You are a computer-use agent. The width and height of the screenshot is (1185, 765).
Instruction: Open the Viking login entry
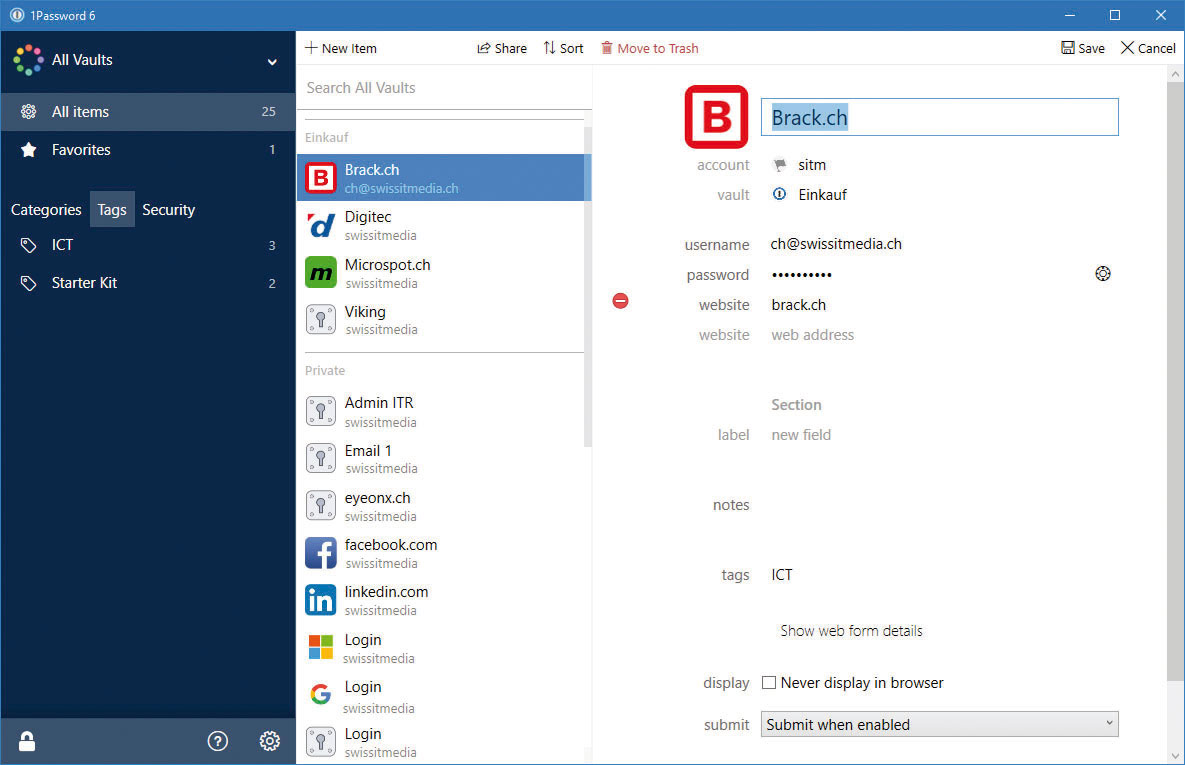tap(441, 320)
